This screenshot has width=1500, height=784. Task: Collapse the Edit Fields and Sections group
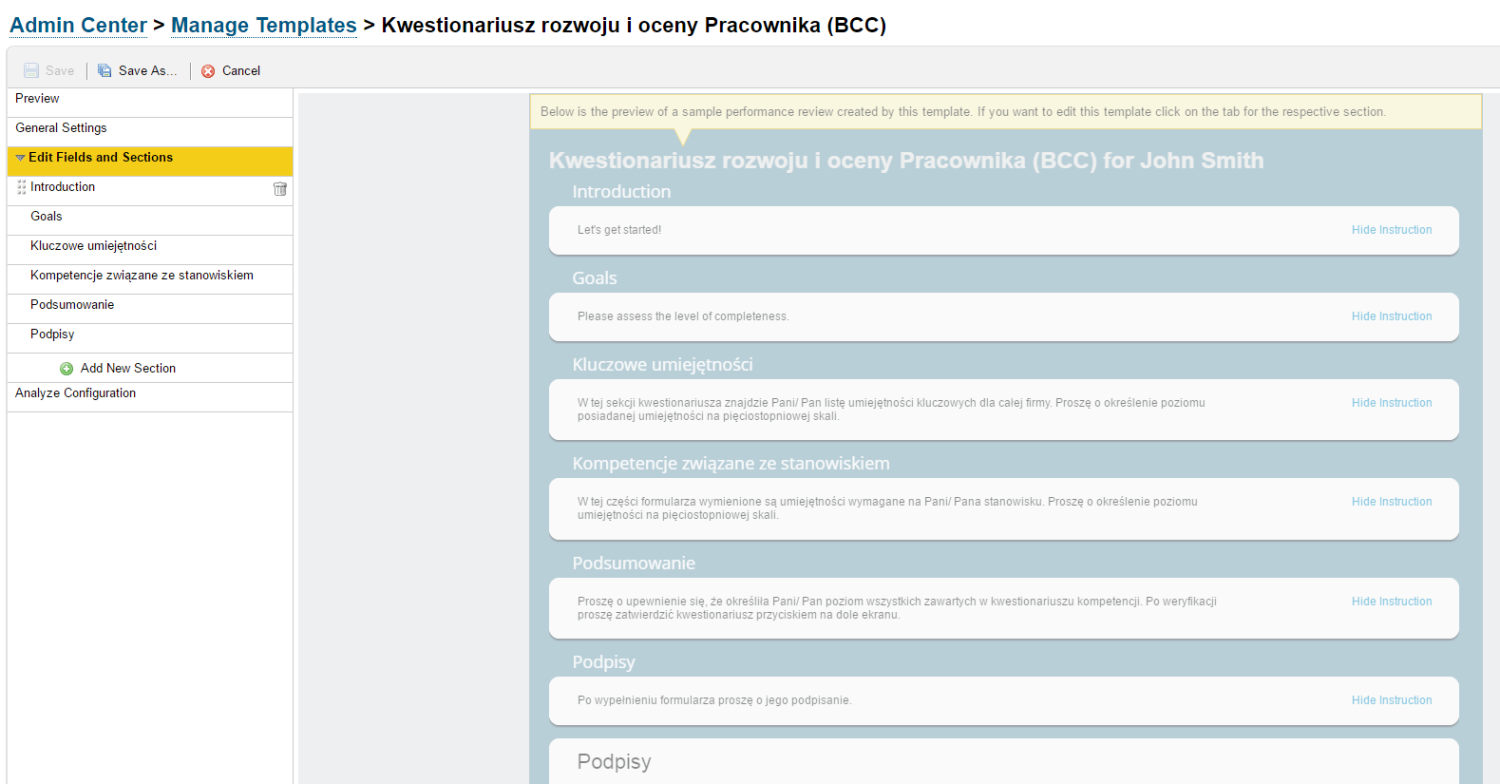(x=21, y=158)
